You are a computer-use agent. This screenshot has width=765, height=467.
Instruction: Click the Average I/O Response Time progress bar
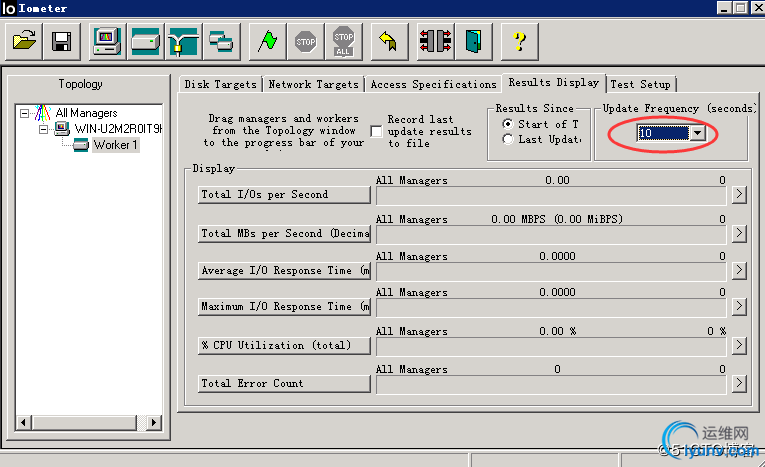(x=551, y=272)
